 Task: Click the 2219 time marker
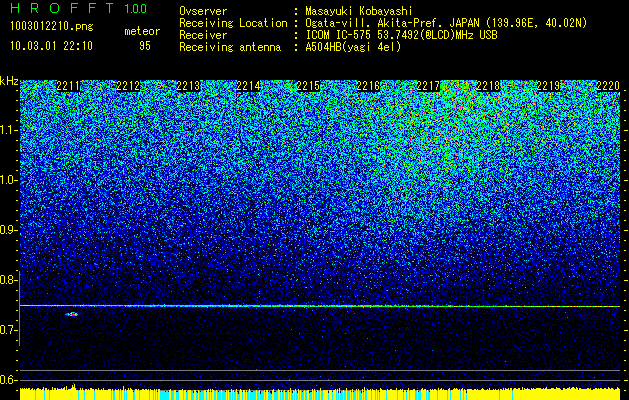click(x=548, y=85)
